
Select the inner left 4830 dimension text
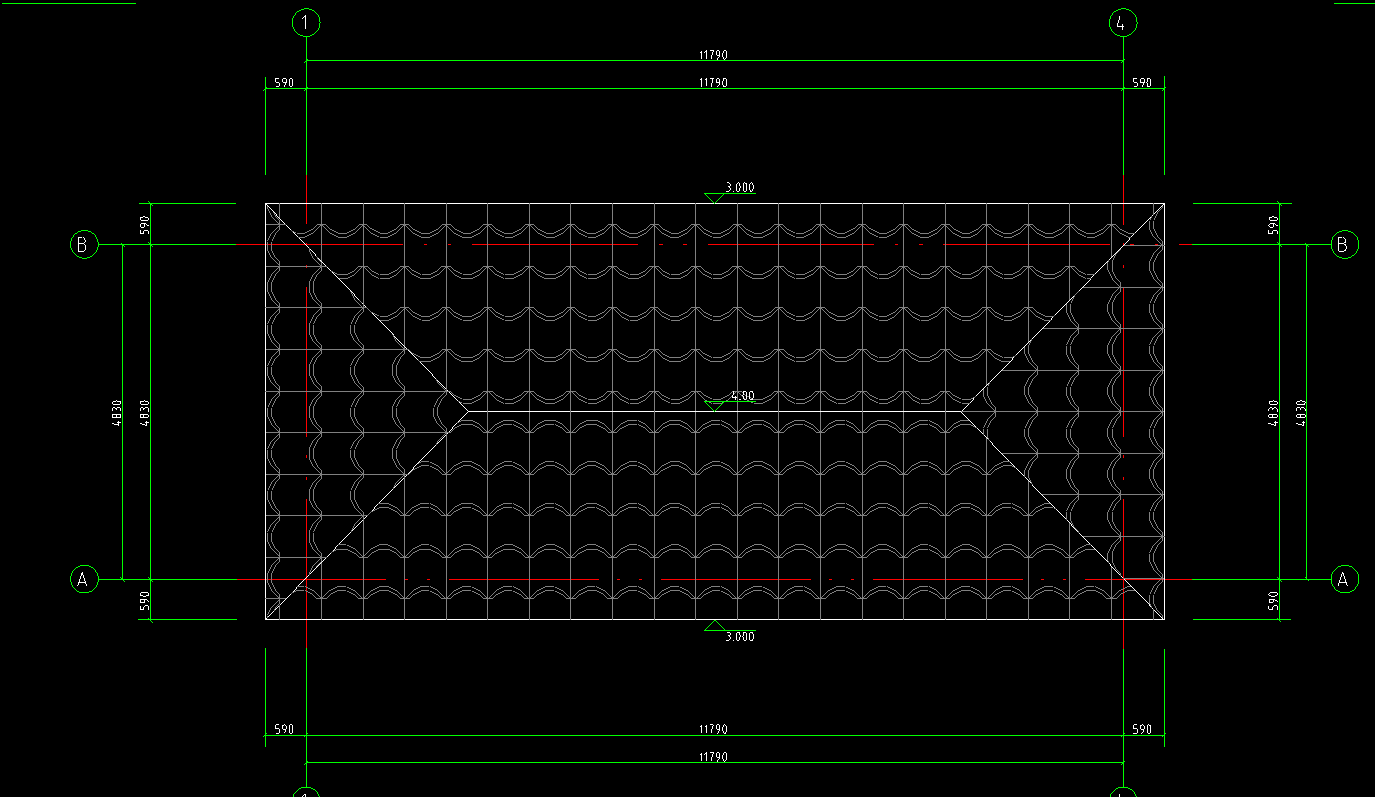click(144, 413)
